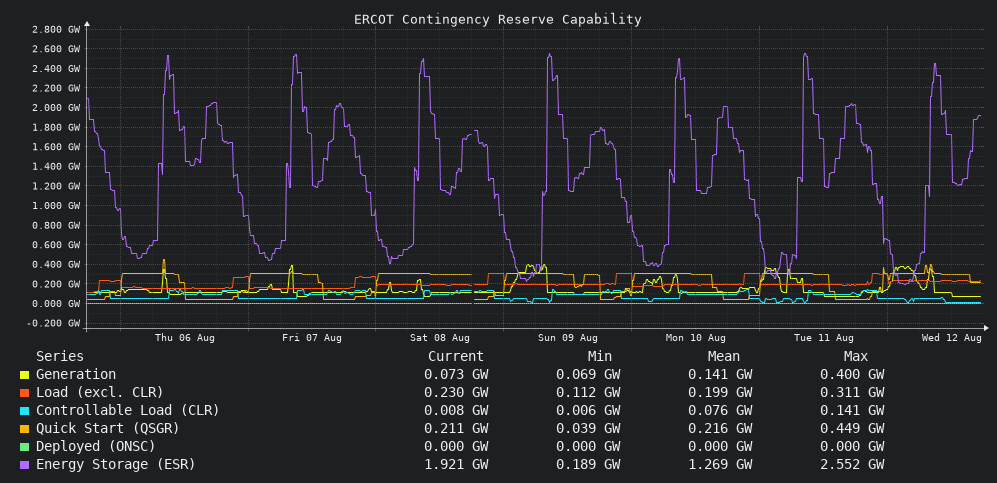Click Energy Storage mean value 1.269 GW
This screenshot has height=483, width=997.
pyautogui.click(x=720, y=465)
